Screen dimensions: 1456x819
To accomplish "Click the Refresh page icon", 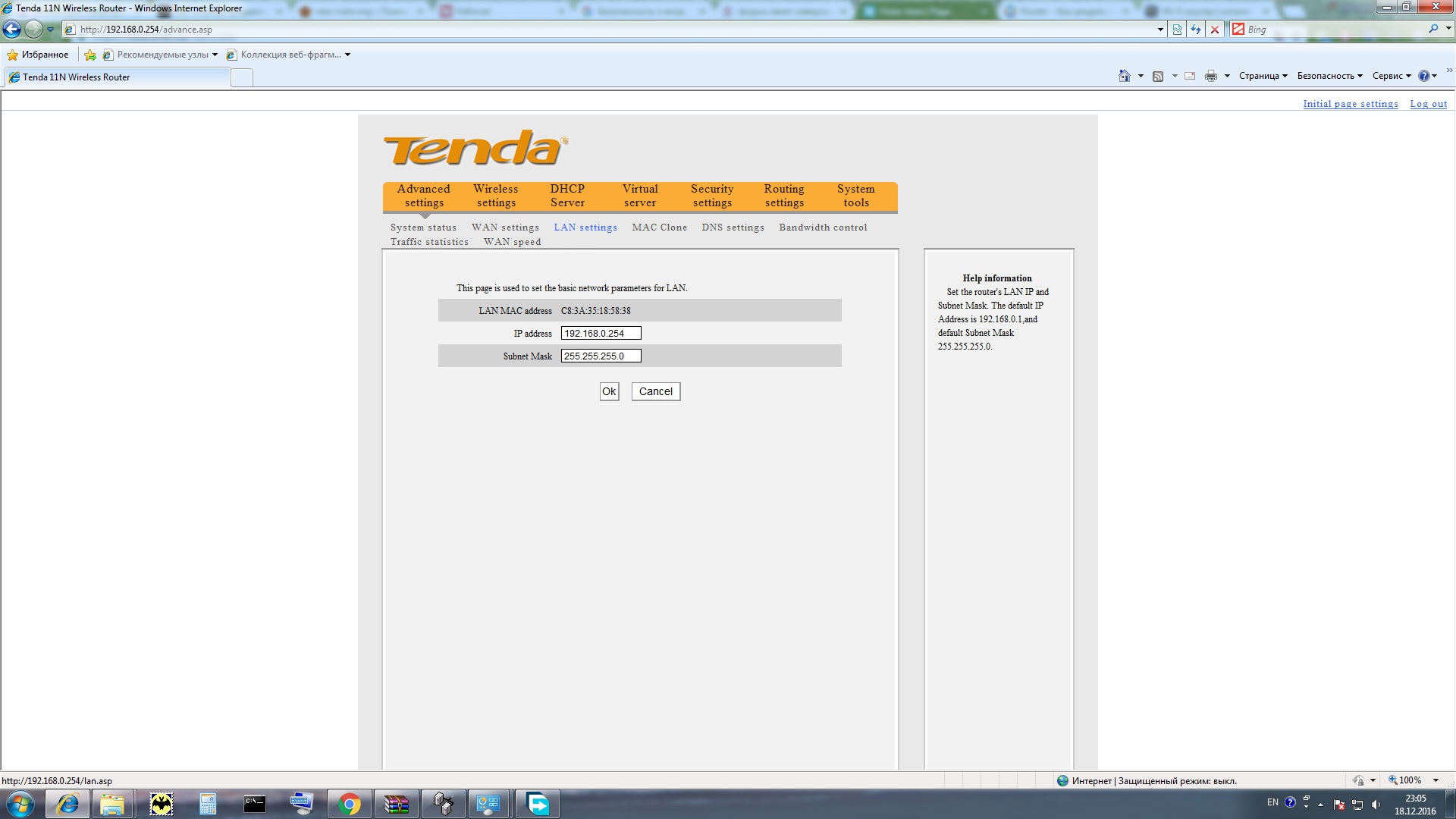I will click(1196, 30).
